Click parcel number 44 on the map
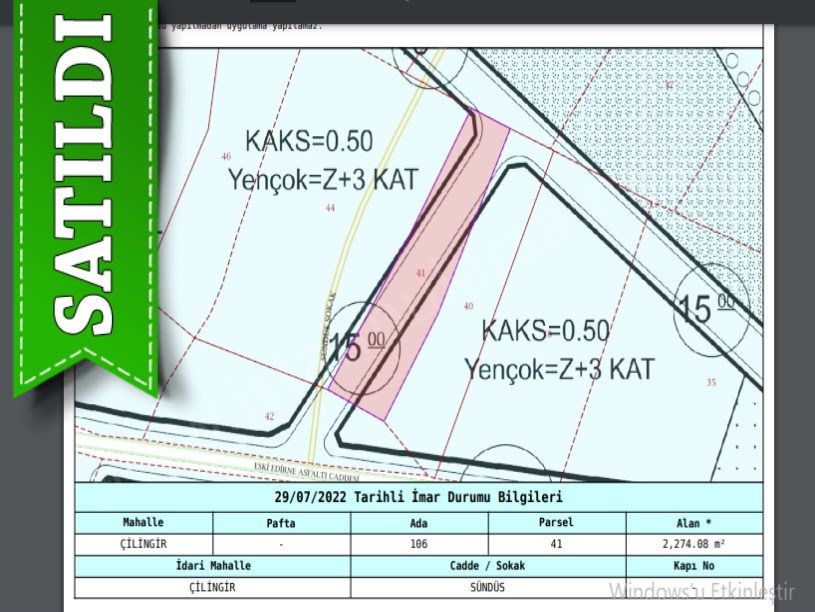Screen dimensions: 815x612 coord(330,207)
